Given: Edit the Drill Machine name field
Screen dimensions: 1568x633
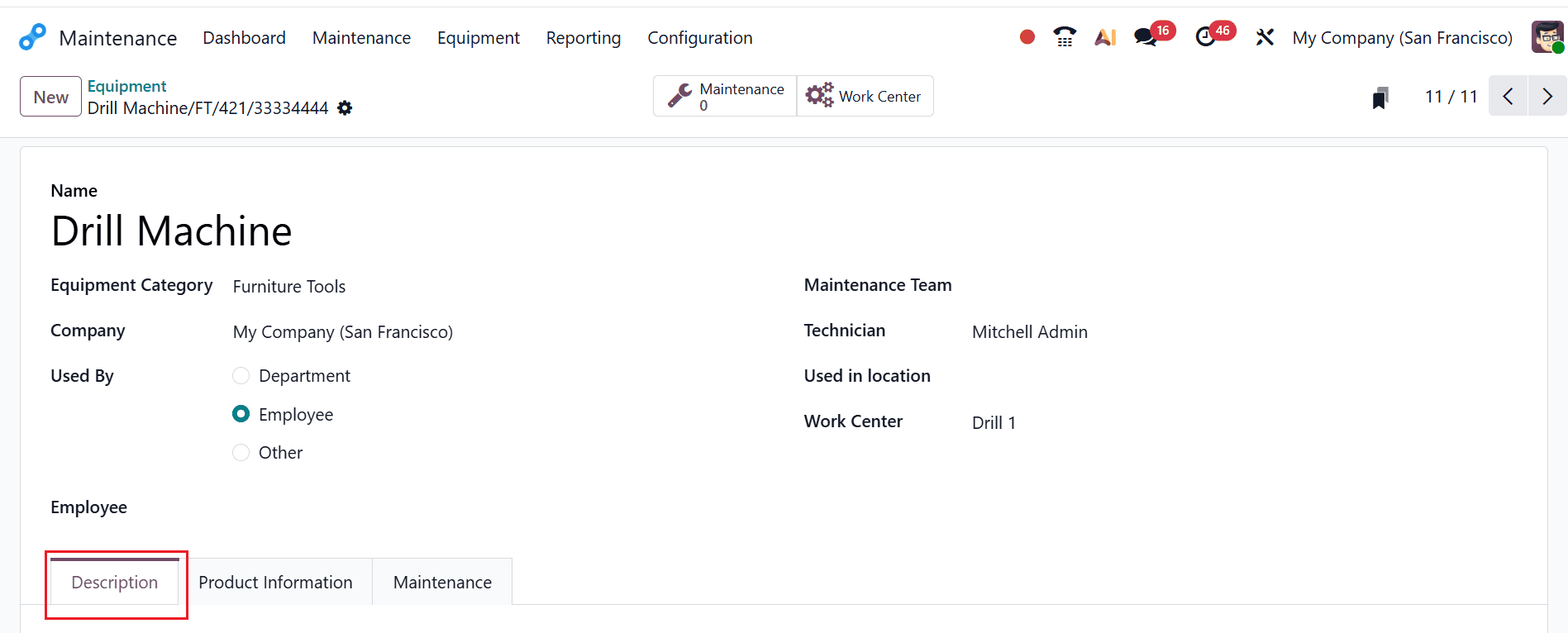Looking at the screenshot, I should tap(172, 231).
